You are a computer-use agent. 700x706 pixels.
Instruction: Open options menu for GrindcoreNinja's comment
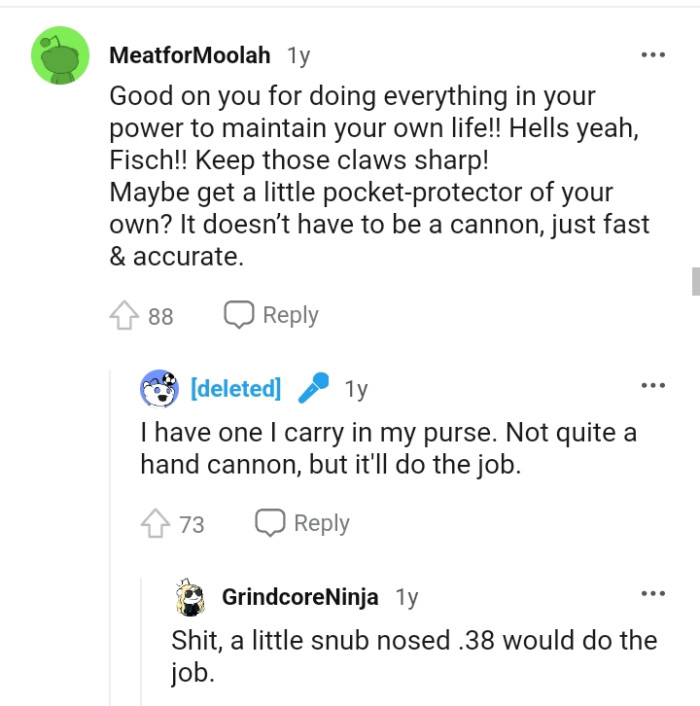pos(652,595)
